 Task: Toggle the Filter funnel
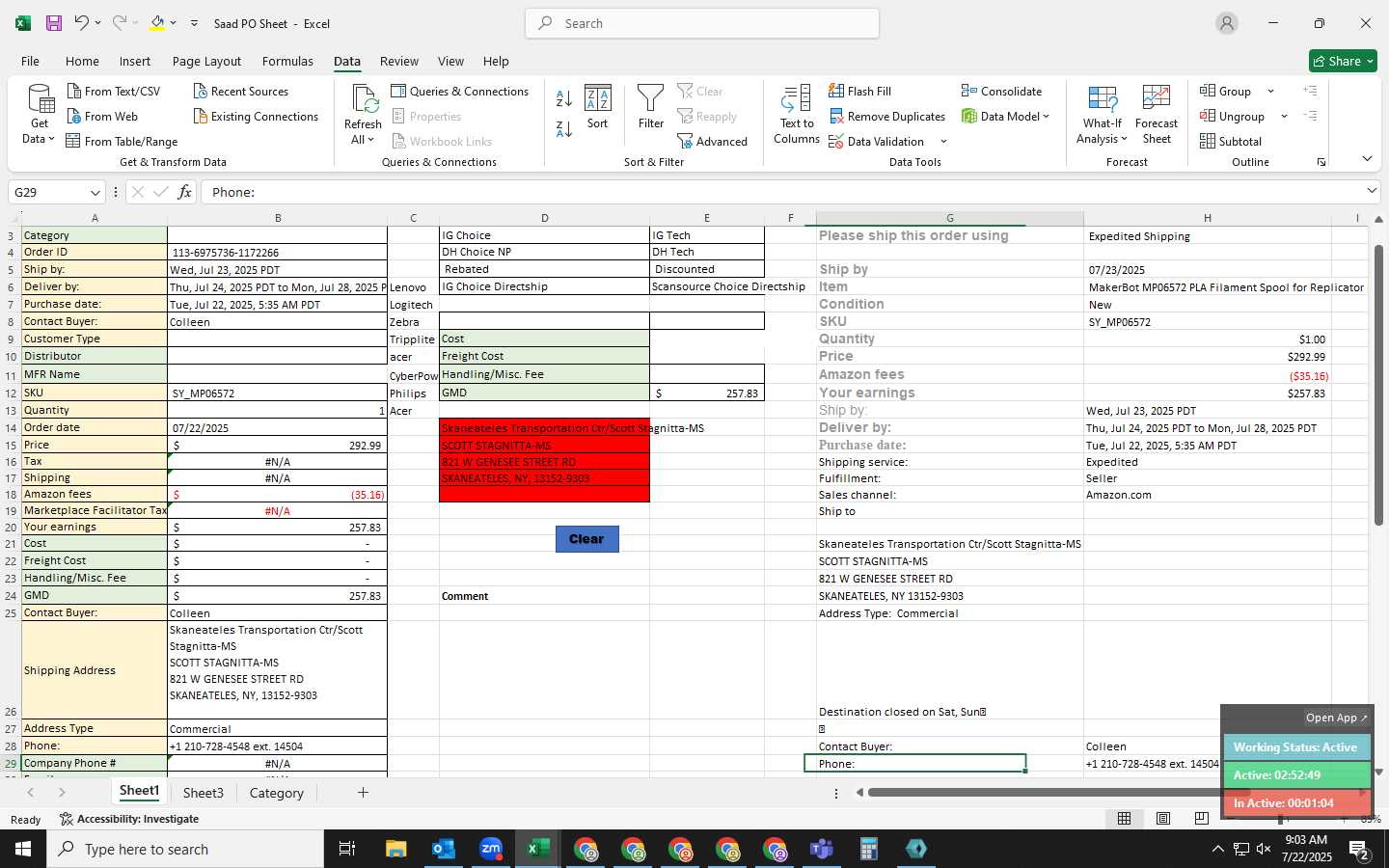tap(651, 107)
